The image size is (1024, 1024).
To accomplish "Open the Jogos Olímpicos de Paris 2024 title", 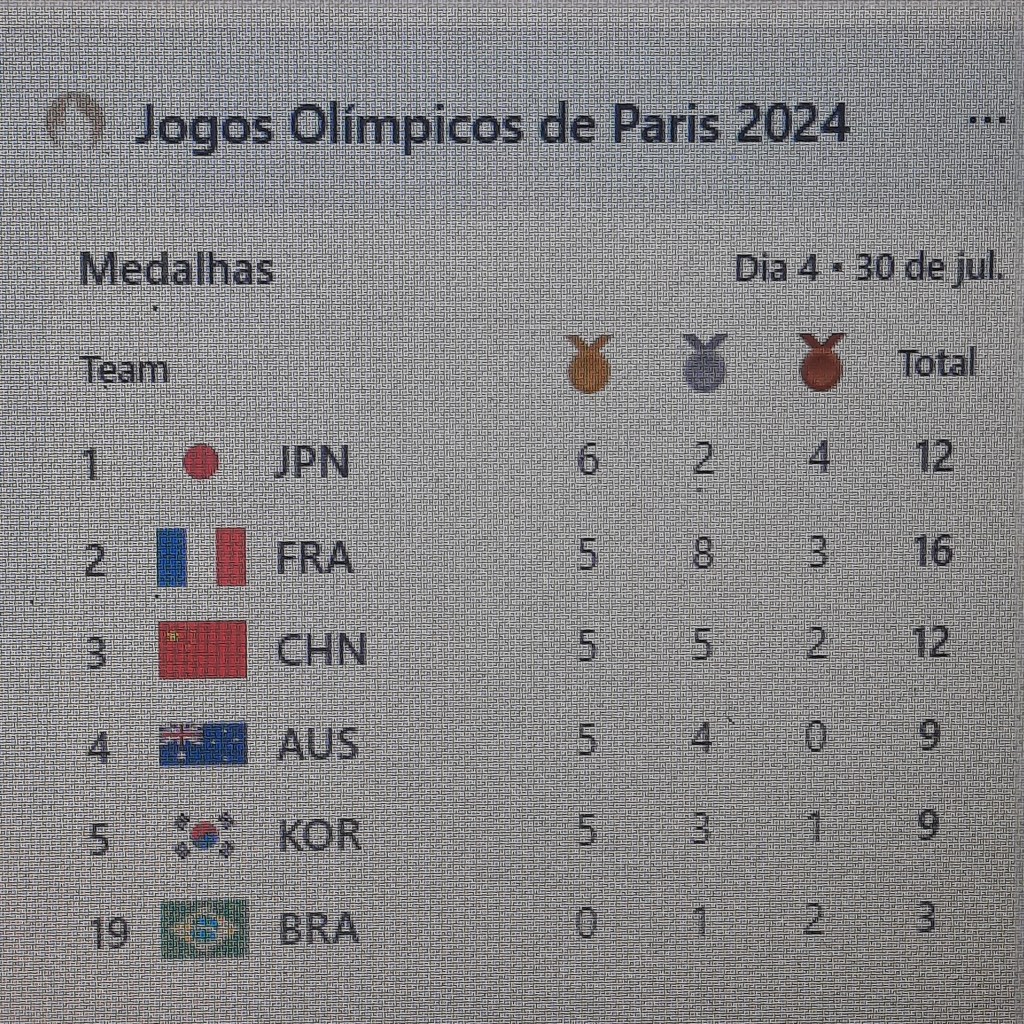I will click(491, 125).
